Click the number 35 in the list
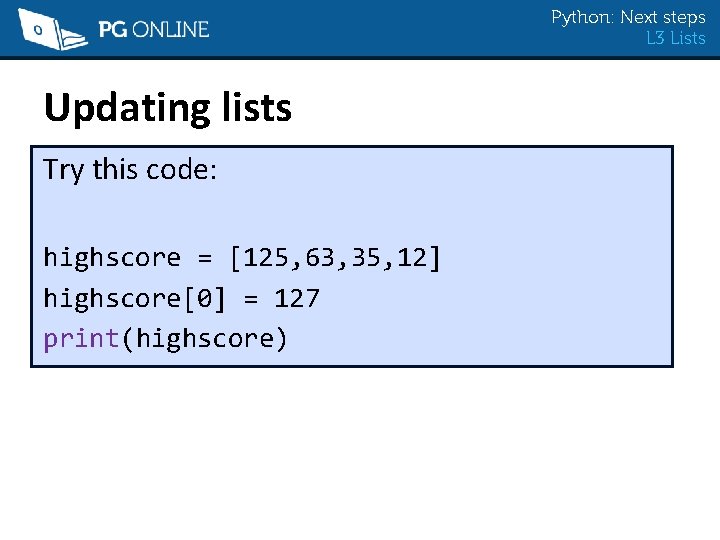Screen dimensions: 720x540 point(367,258)
